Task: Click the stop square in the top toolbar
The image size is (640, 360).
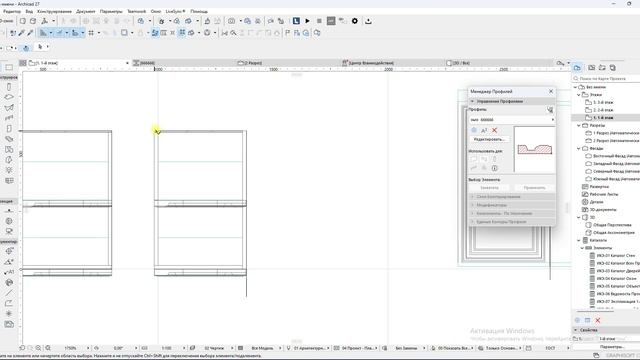Action: click(x=319, y=21)
